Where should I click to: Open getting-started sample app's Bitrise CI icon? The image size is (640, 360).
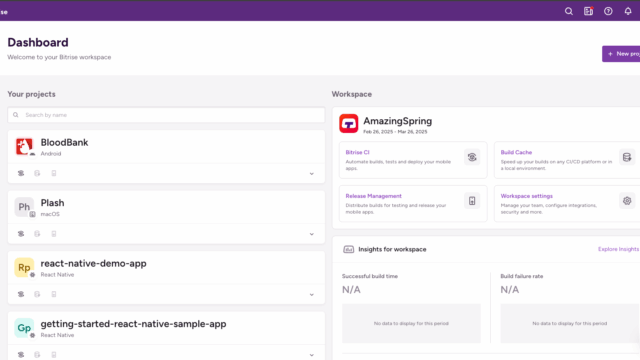[x=21, y=355]
